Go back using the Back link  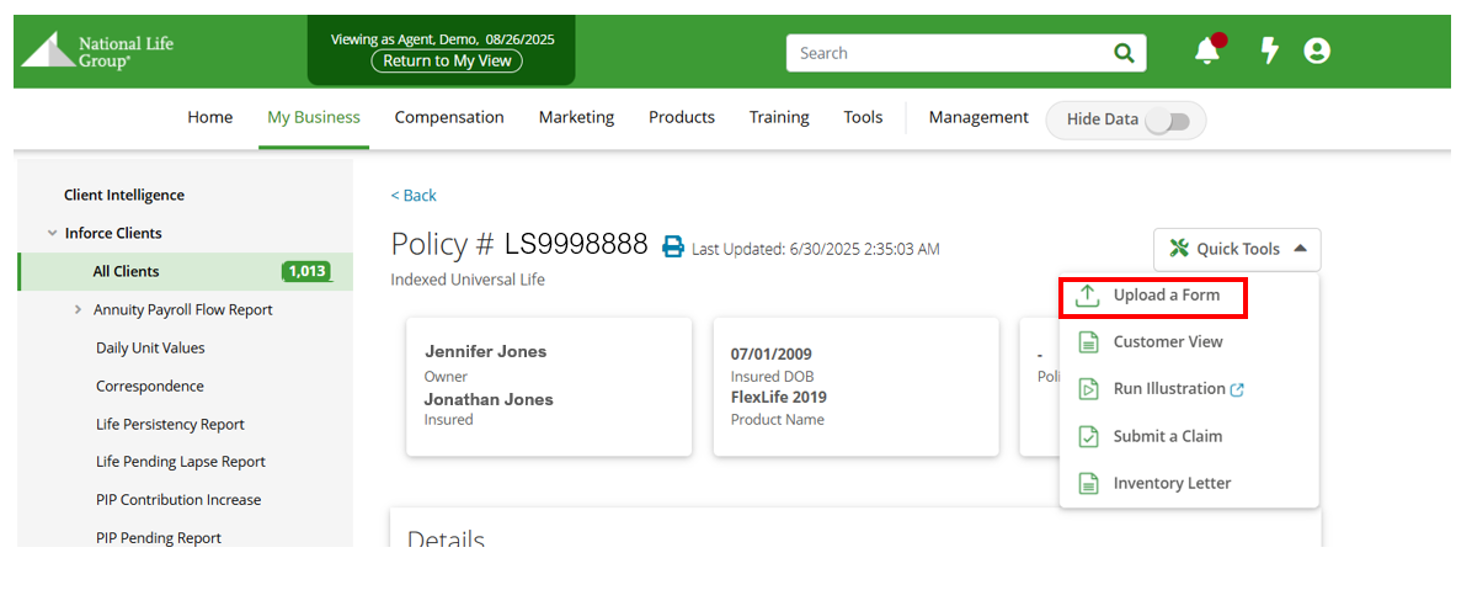tap(414, 196)
